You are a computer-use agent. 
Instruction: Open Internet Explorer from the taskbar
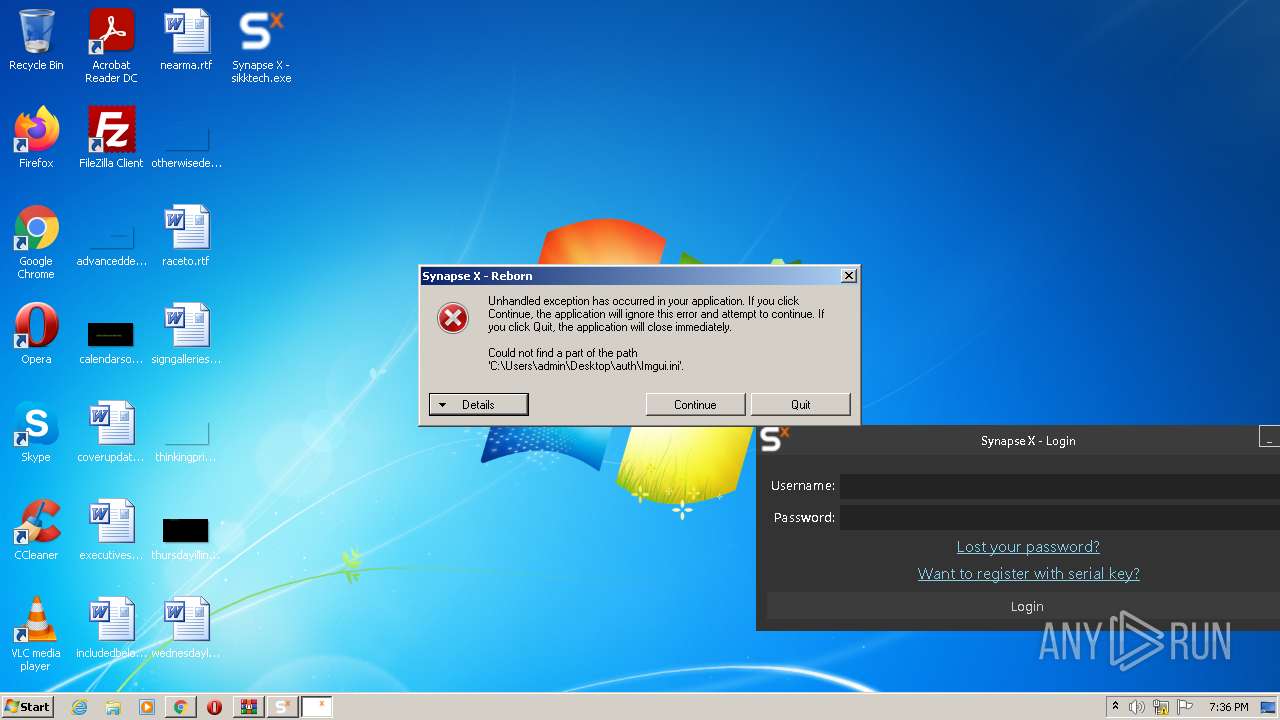(80, 707)
